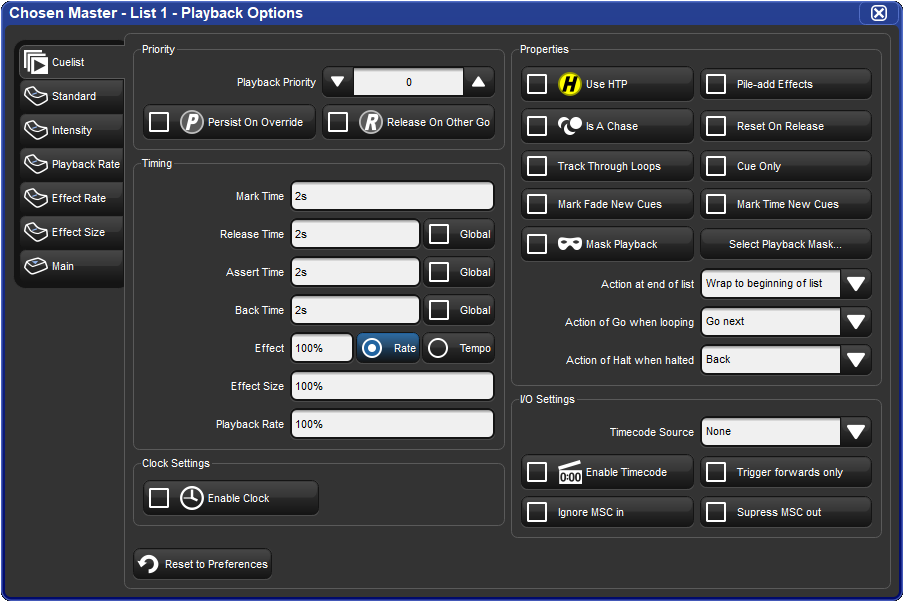Click the Main fader icon
904x601 pixels.
pyautogui.click(x=36, y=266)
